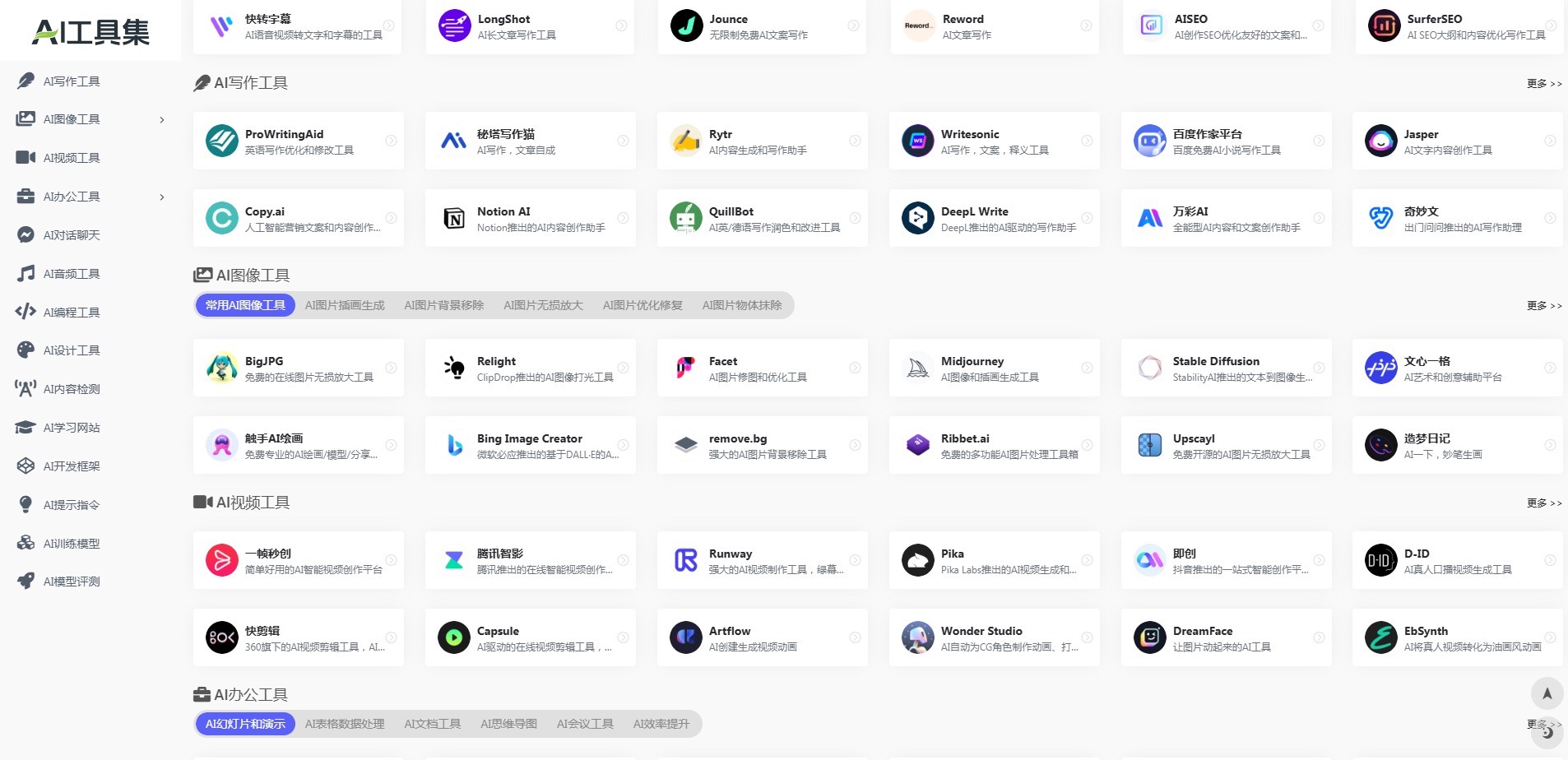Open the remove.bg layers icon
This screenshot has width=1568, height=760.
[686, 445]
